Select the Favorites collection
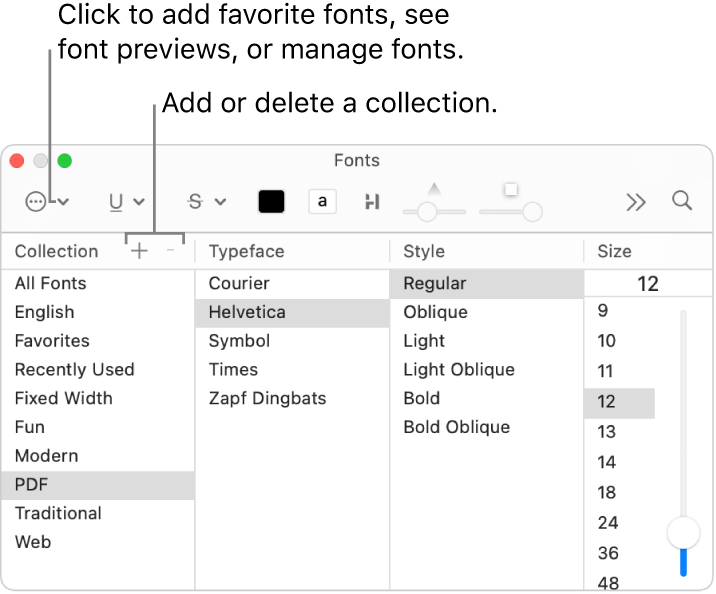The height and width of the screenshot is (594, 716). [52, 341]
